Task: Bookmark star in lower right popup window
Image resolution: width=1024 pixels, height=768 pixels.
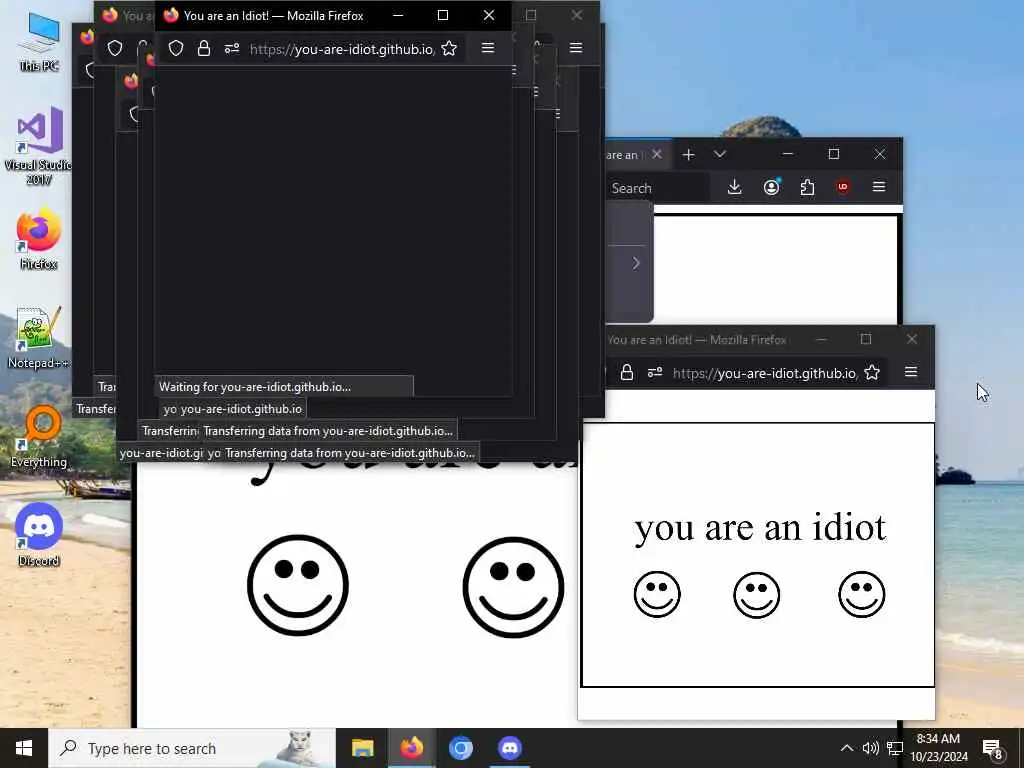Action: 872,372
